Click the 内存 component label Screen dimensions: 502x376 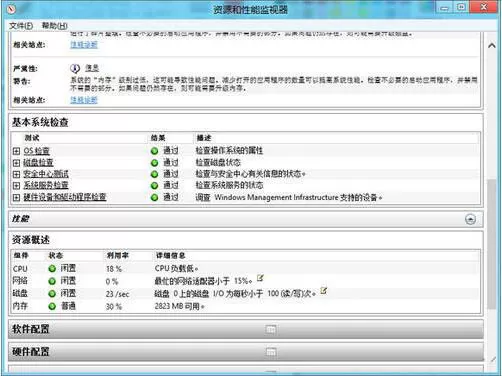point(20,306)
